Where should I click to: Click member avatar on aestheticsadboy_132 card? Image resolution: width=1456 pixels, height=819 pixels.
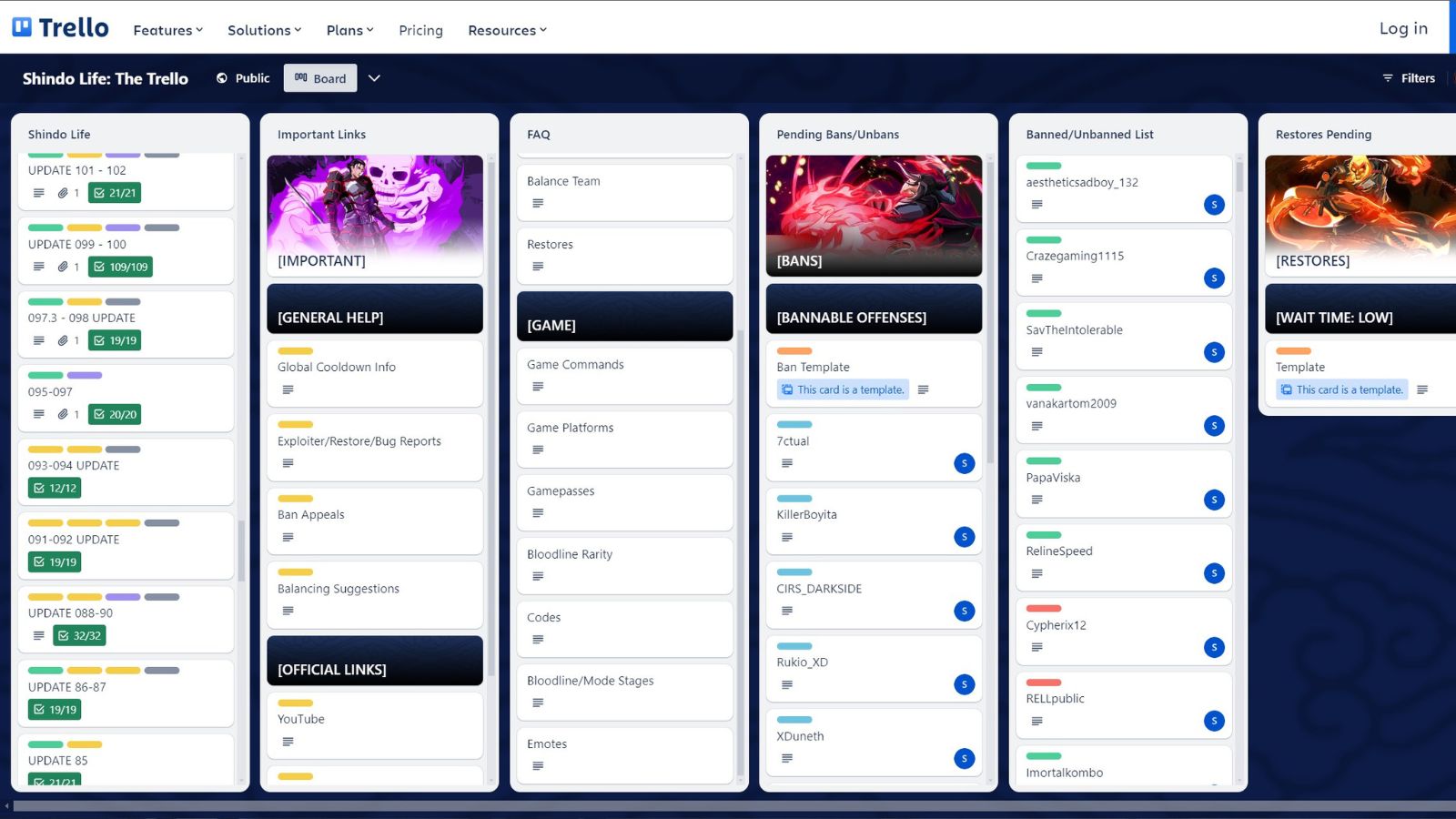click(1214, 205)
